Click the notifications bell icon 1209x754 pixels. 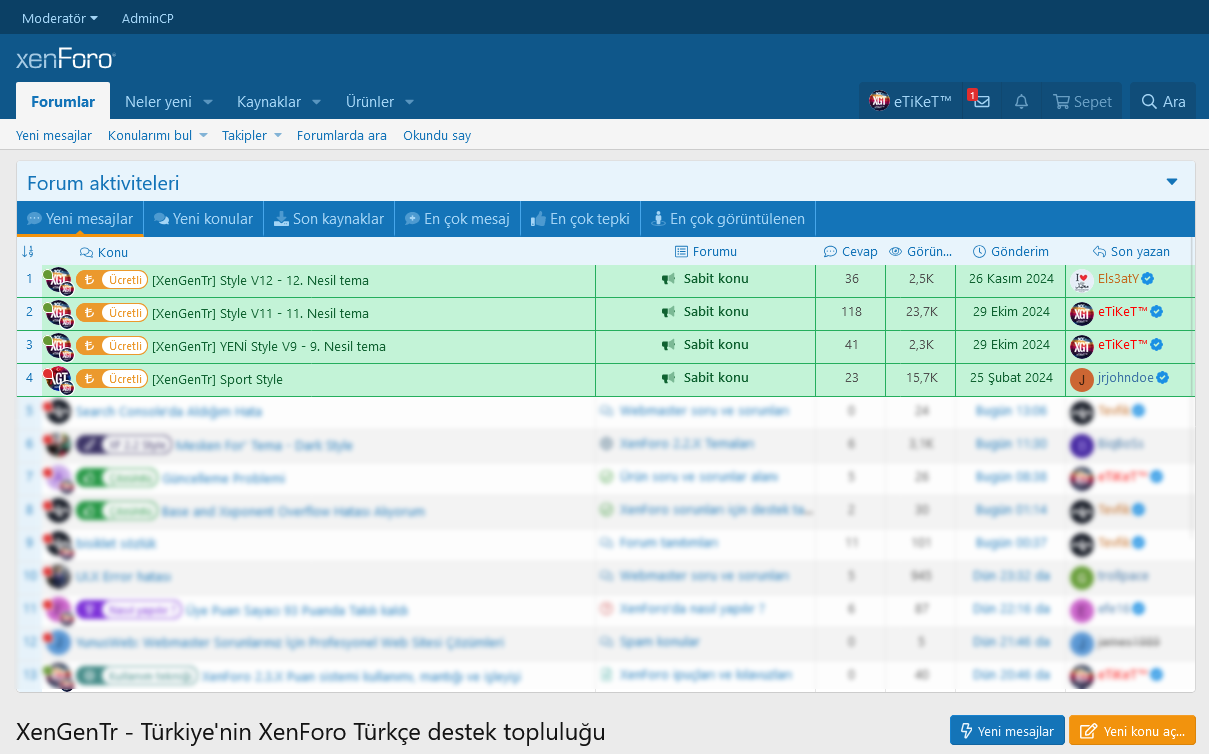1021,102
